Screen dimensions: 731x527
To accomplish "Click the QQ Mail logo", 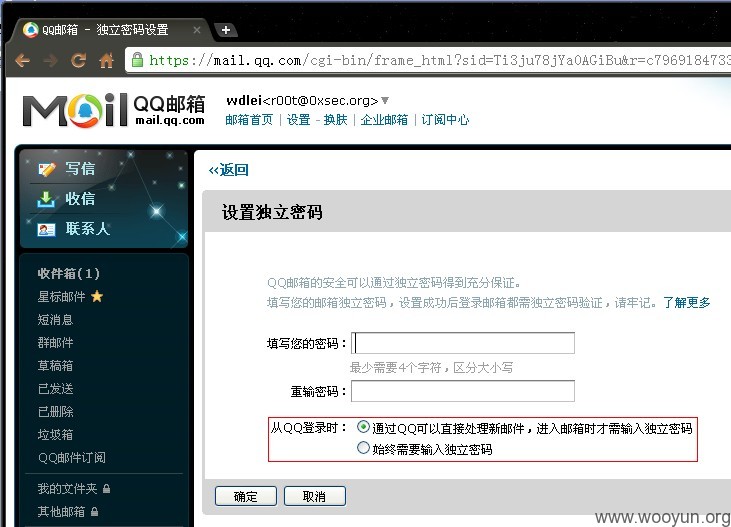I will [114, 110].
